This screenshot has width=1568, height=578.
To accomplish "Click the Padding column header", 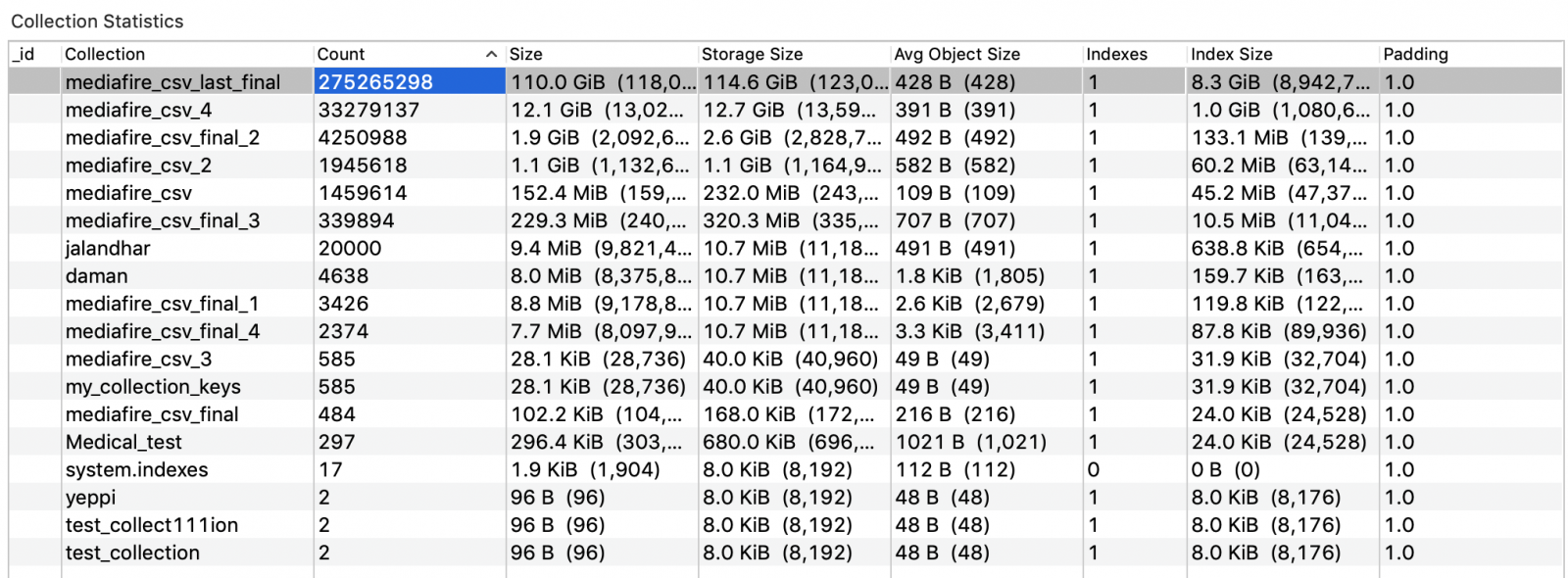I will pyautogui.click(x=1415, y=55).
